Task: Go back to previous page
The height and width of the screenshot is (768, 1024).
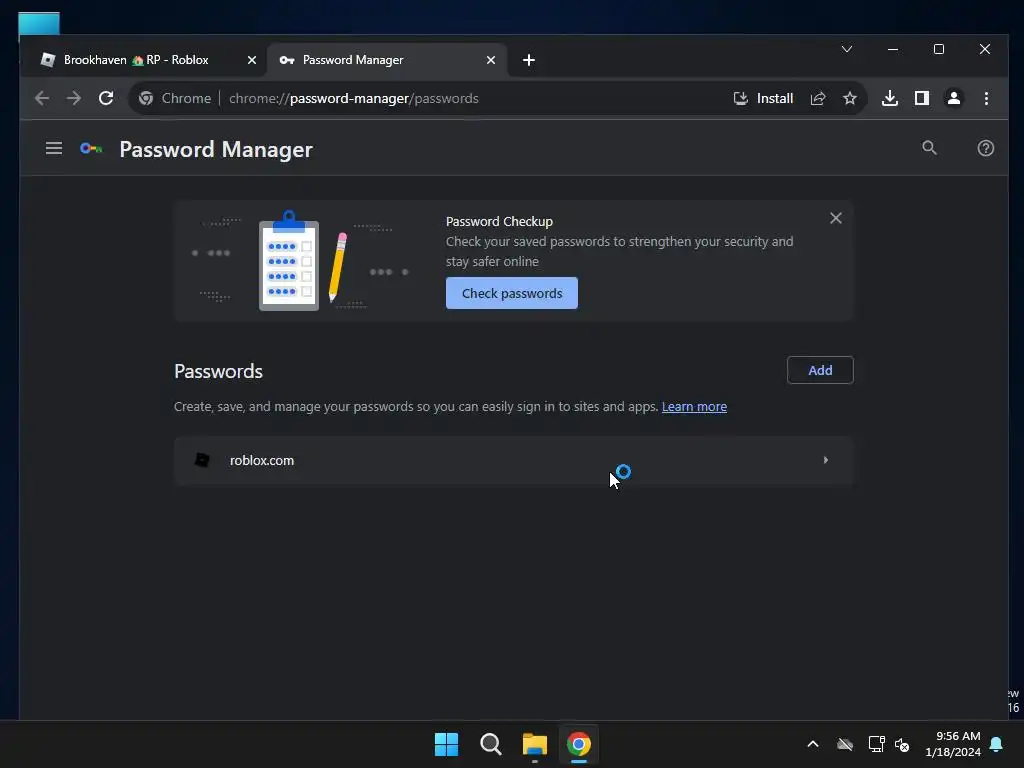Action: (42, 99)
